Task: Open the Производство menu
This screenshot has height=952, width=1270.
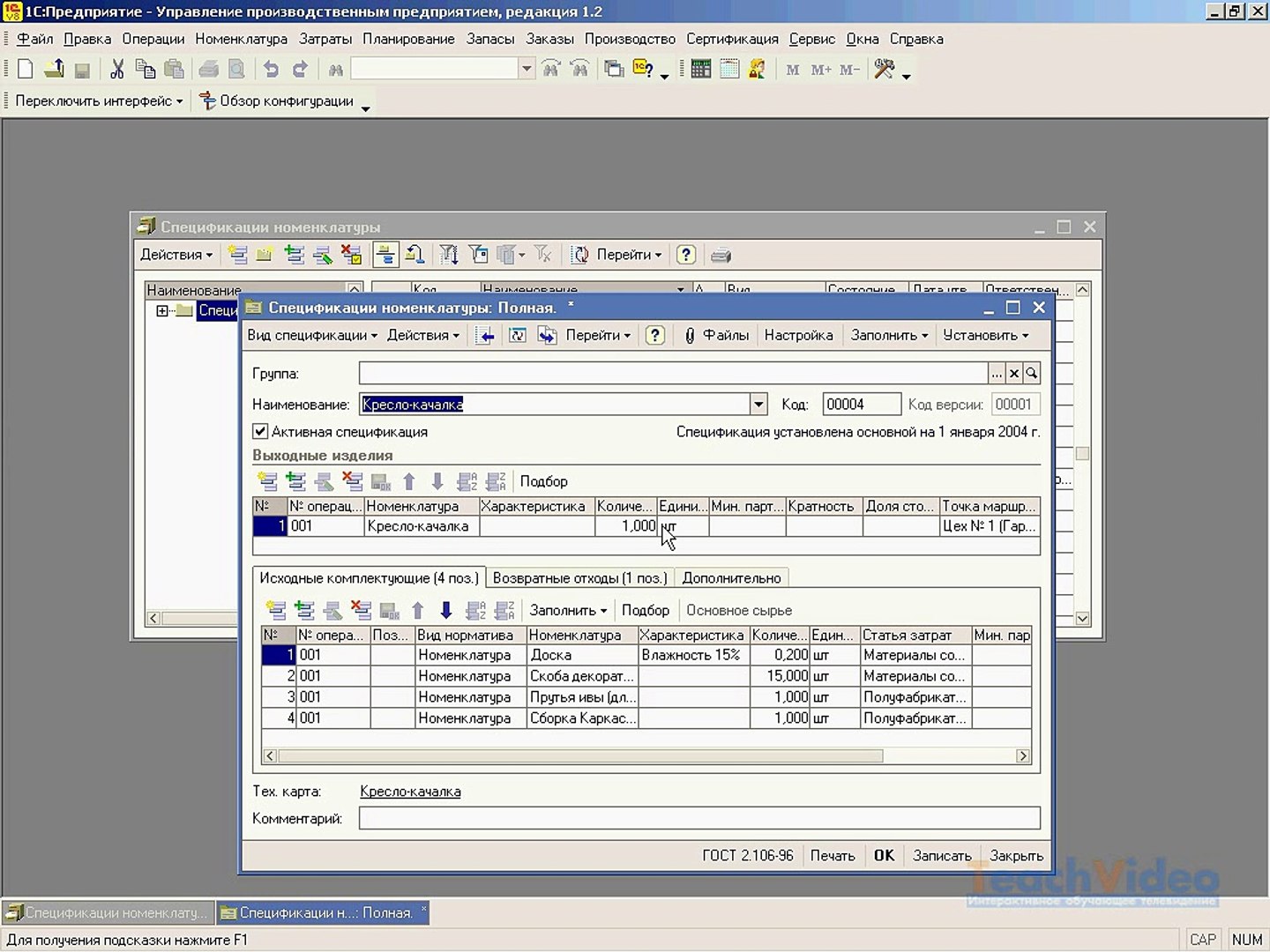Action: 630,39
